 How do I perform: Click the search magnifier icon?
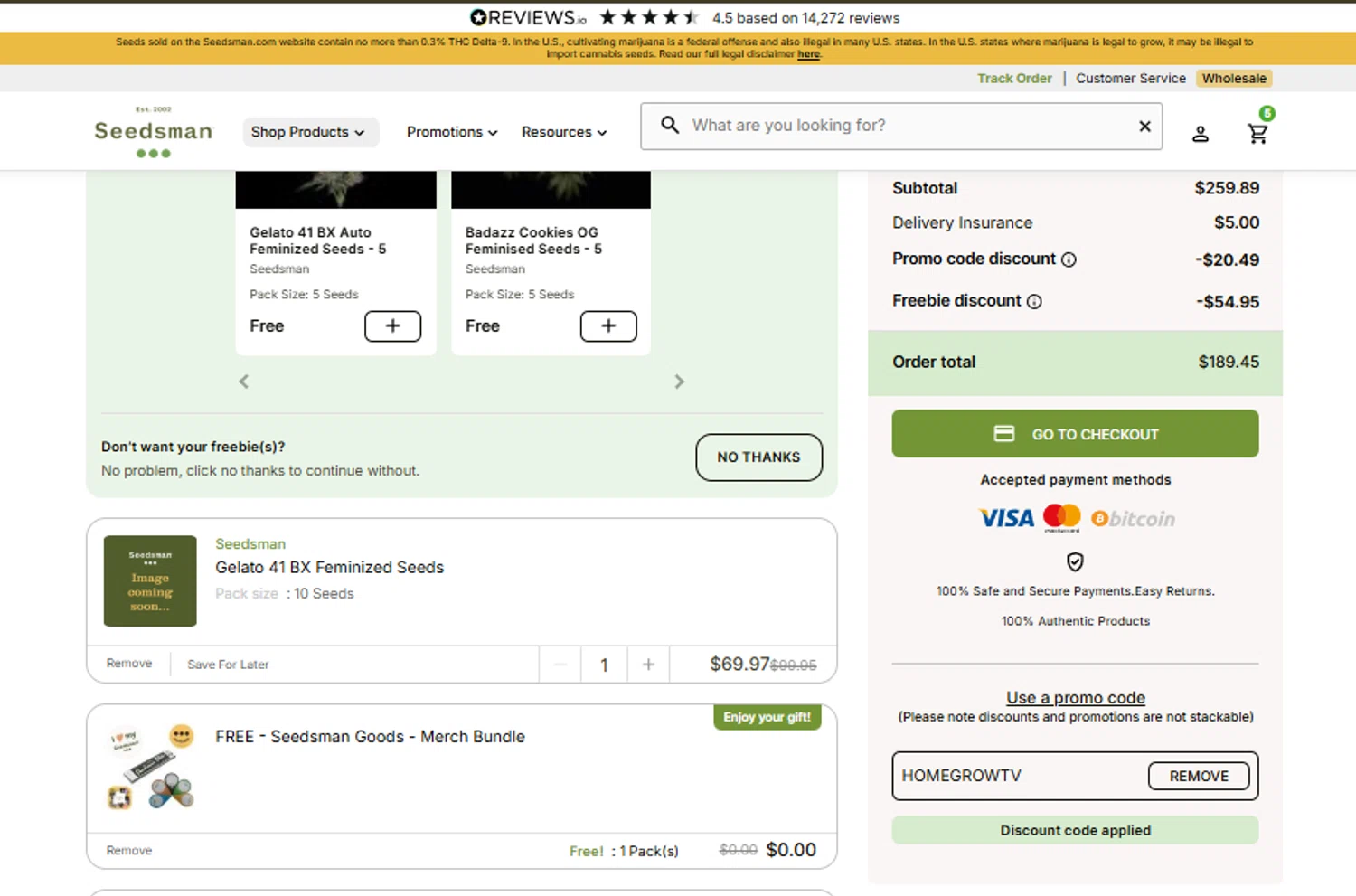[x=670, y=125]
